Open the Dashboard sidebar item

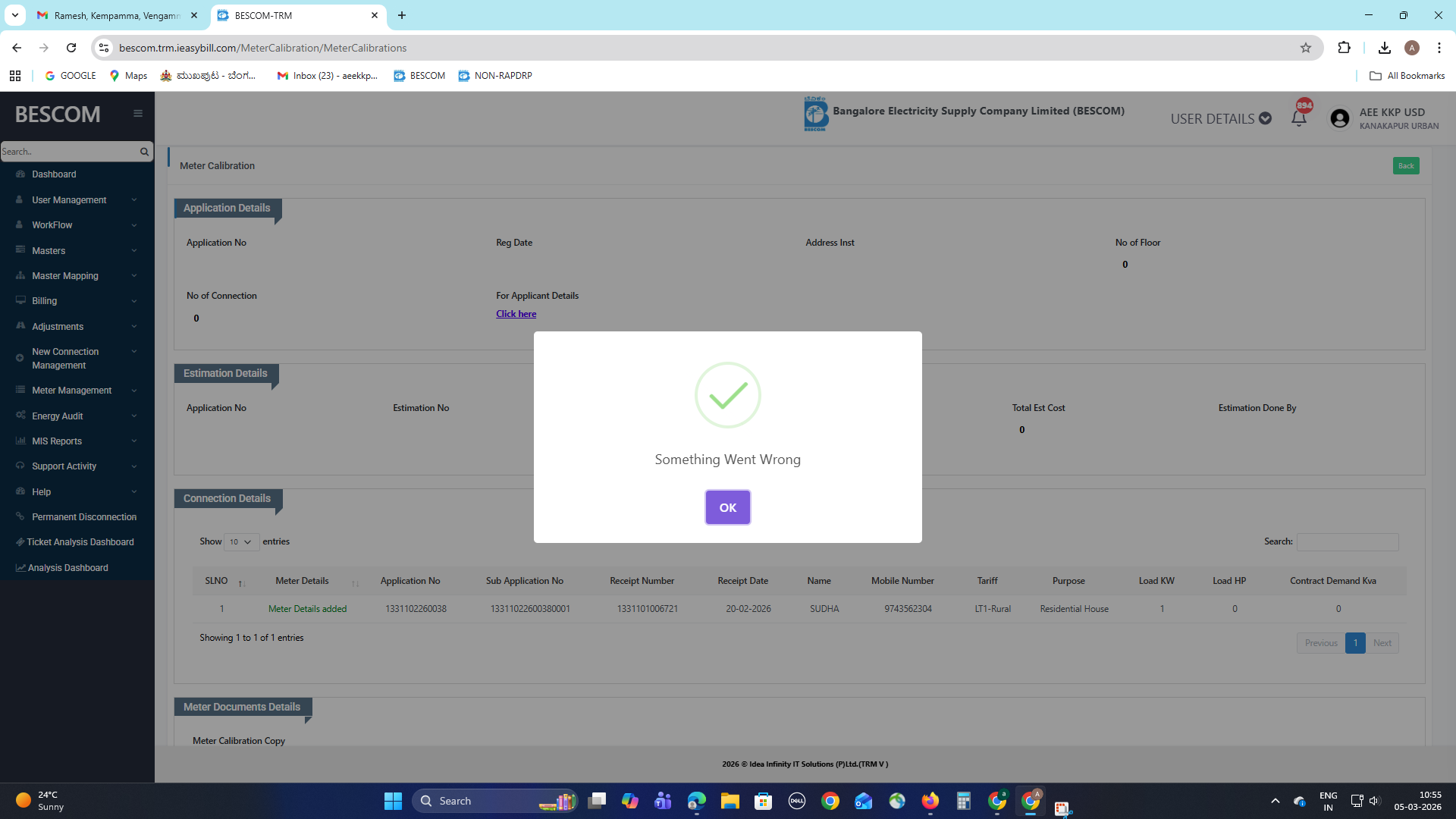click(x=54, y=174)
